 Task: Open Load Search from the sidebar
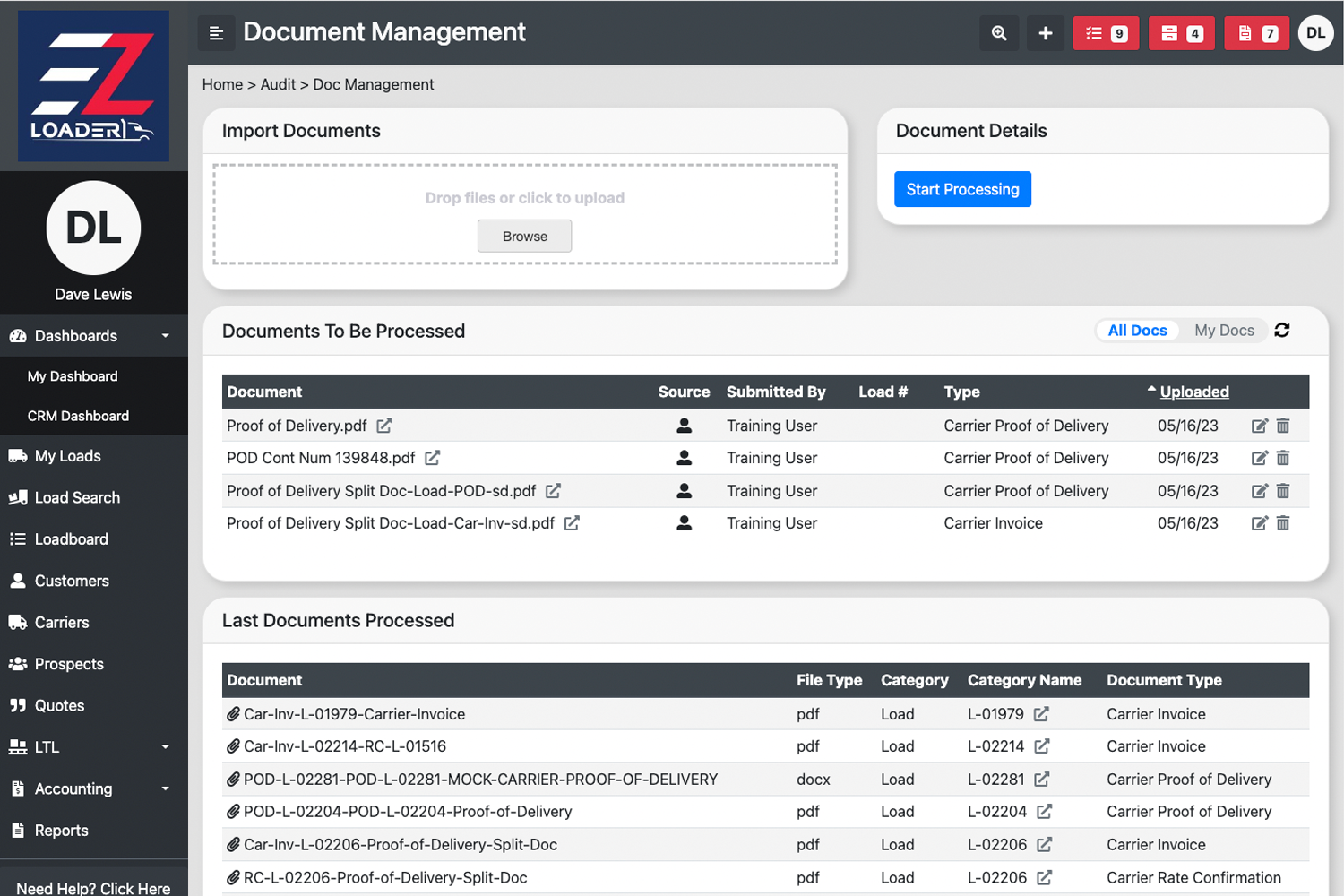76,497
